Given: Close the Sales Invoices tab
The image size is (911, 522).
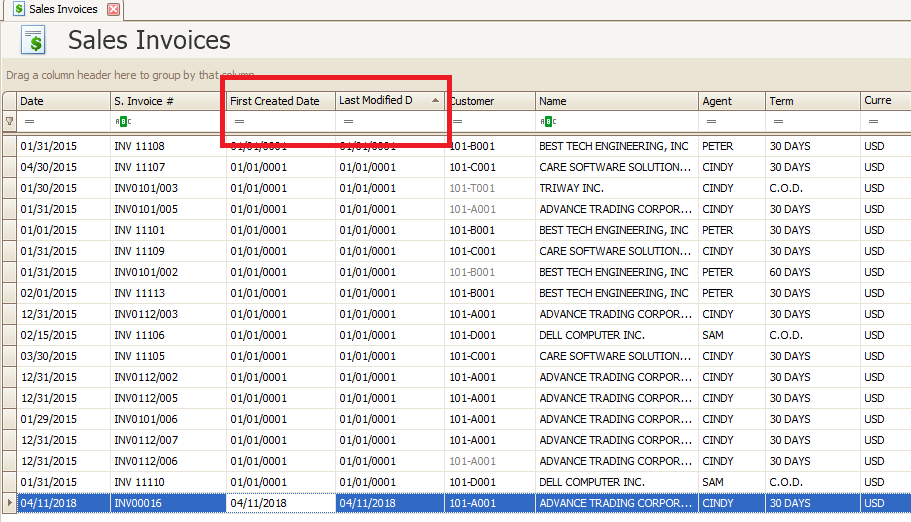Looking at the screenshot, I should pos(114,9).
